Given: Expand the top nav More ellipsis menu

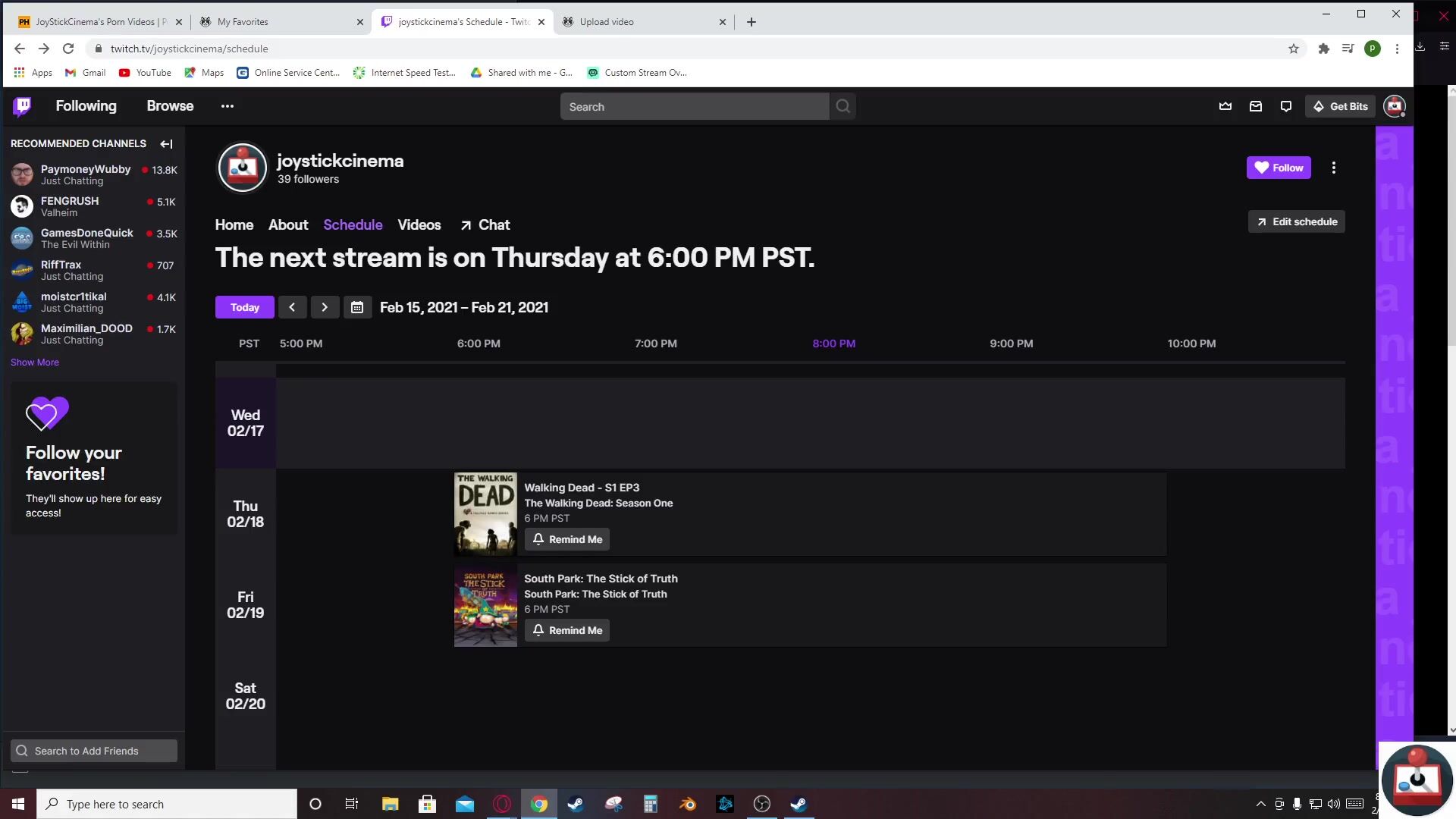Looking at the screenshot, I should (227, 106).
